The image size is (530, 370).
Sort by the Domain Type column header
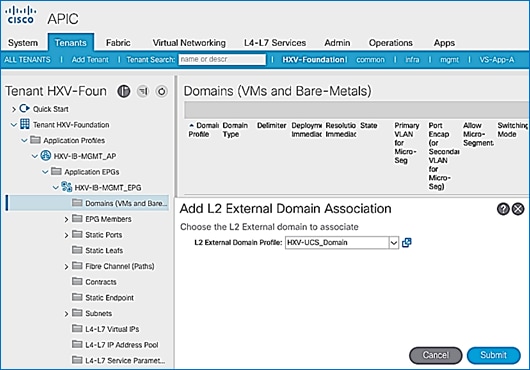point(235,130)
